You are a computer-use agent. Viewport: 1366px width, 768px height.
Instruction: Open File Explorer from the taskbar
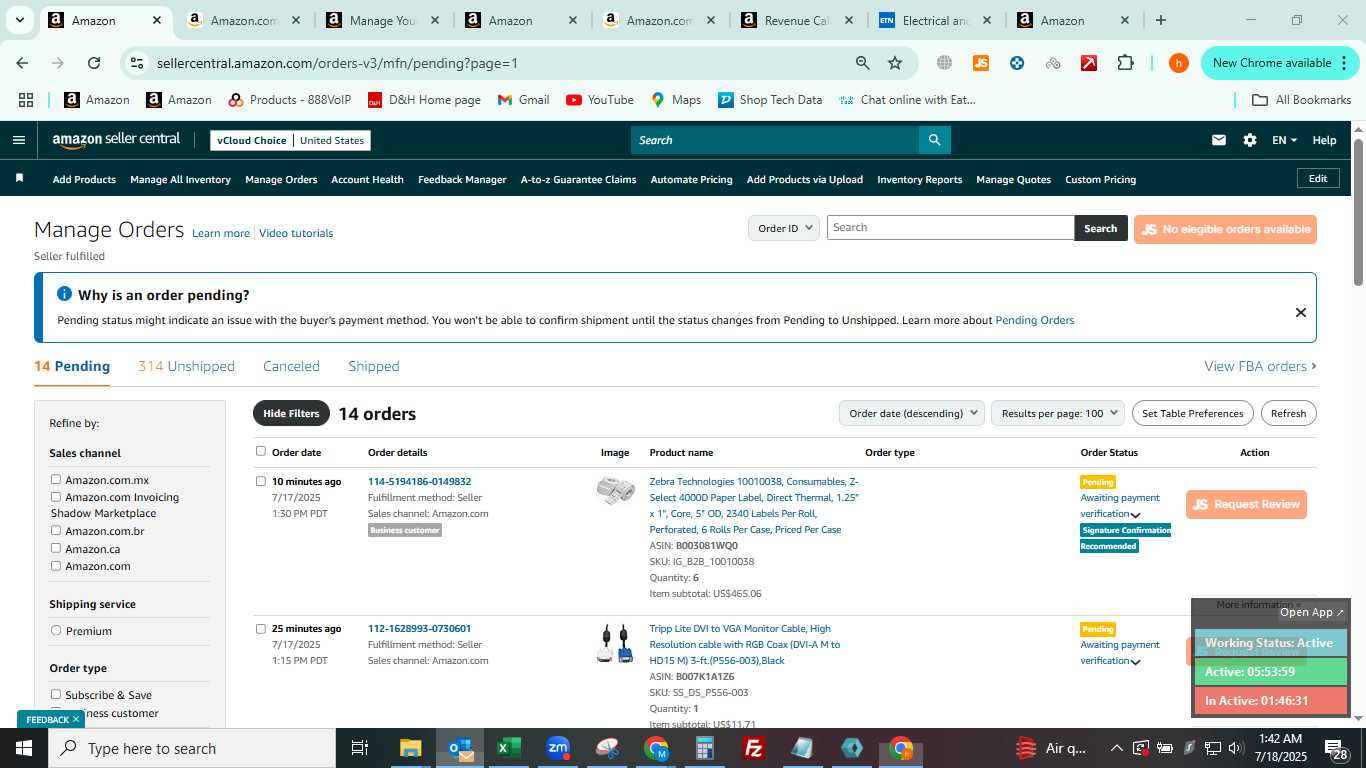pyautogui.click(x=411, y=748)
